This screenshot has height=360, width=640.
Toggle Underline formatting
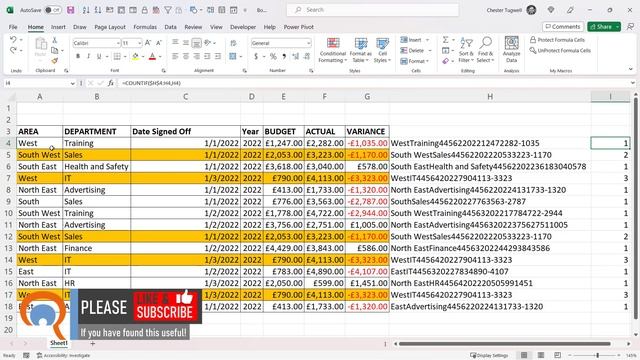coord(99,56)
